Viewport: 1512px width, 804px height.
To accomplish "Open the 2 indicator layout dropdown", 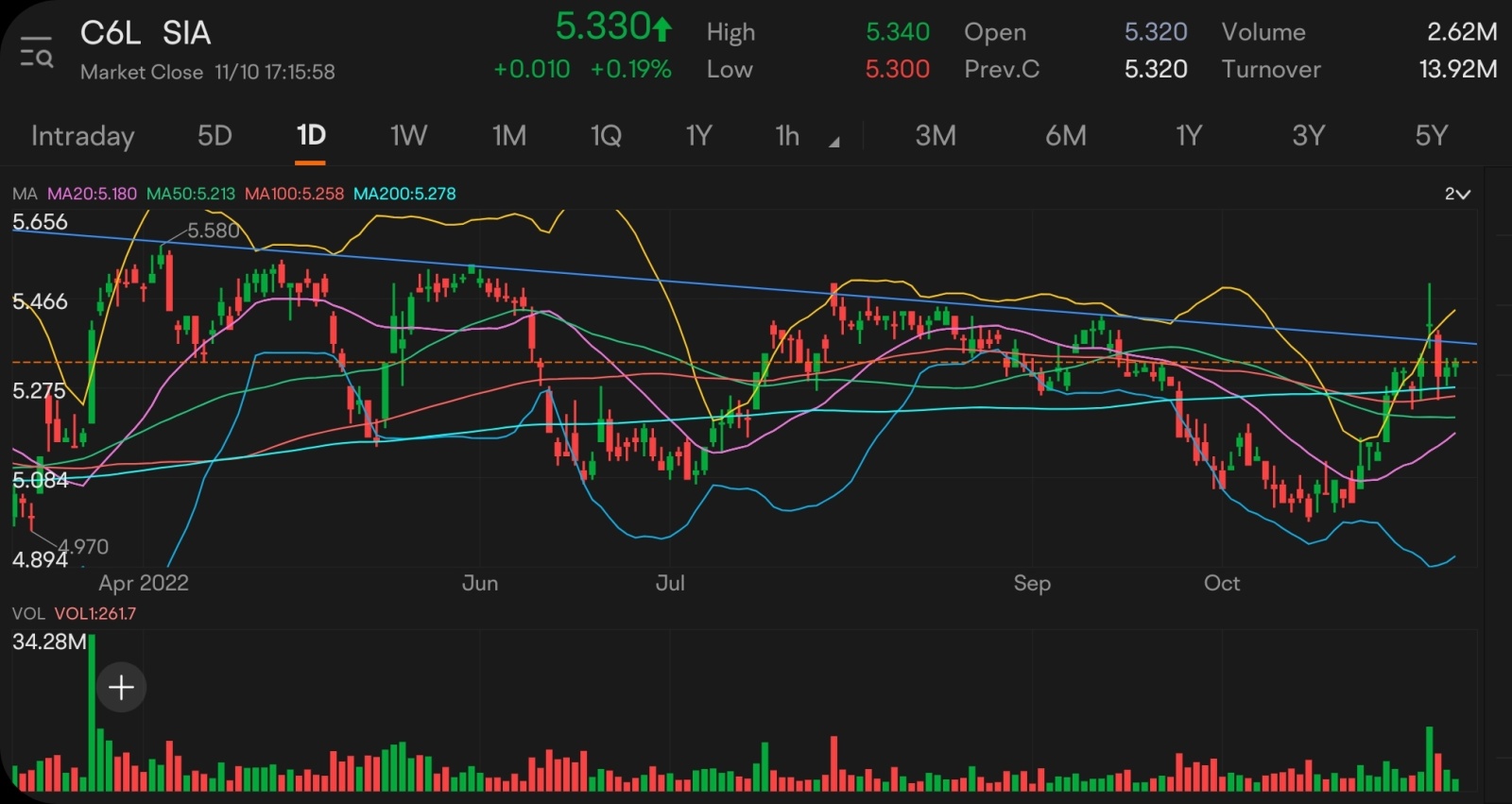I will click(1457, 194).
